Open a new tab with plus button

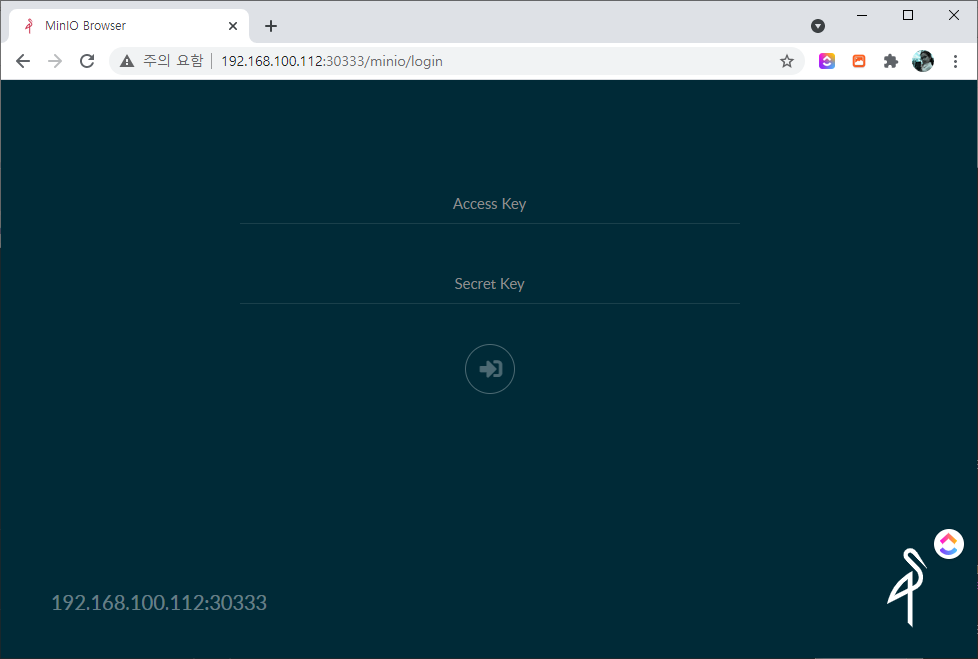point(271,26)
